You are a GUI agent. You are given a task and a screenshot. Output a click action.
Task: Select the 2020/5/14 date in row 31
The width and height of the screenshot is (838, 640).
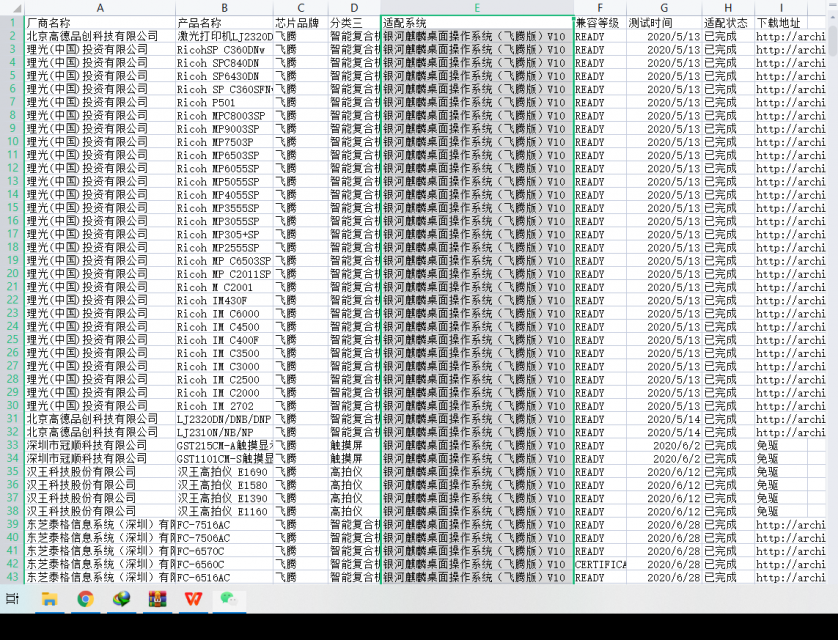pyautogui.click(x=664, y=419)
